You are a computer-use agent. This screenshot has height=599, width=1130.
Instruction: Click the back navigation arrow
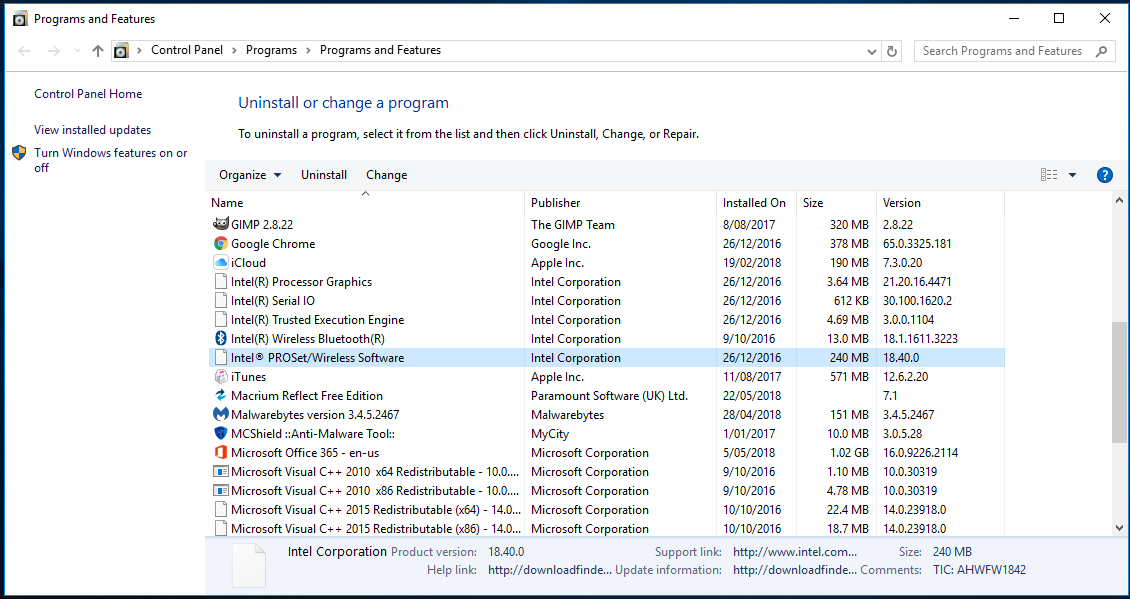(x=24, y=50)
